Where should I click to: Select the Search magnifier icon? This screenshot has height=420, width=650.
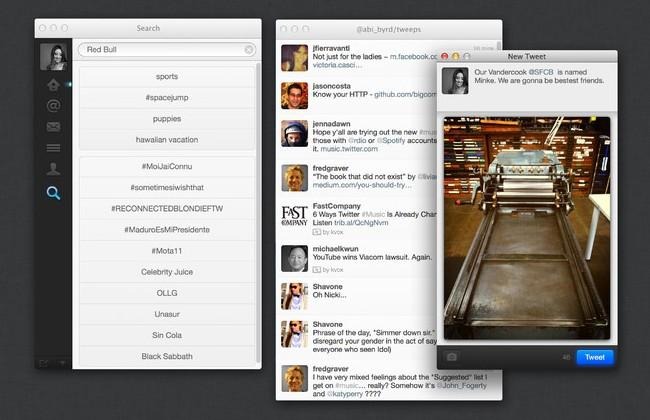(x=53, y=193)
